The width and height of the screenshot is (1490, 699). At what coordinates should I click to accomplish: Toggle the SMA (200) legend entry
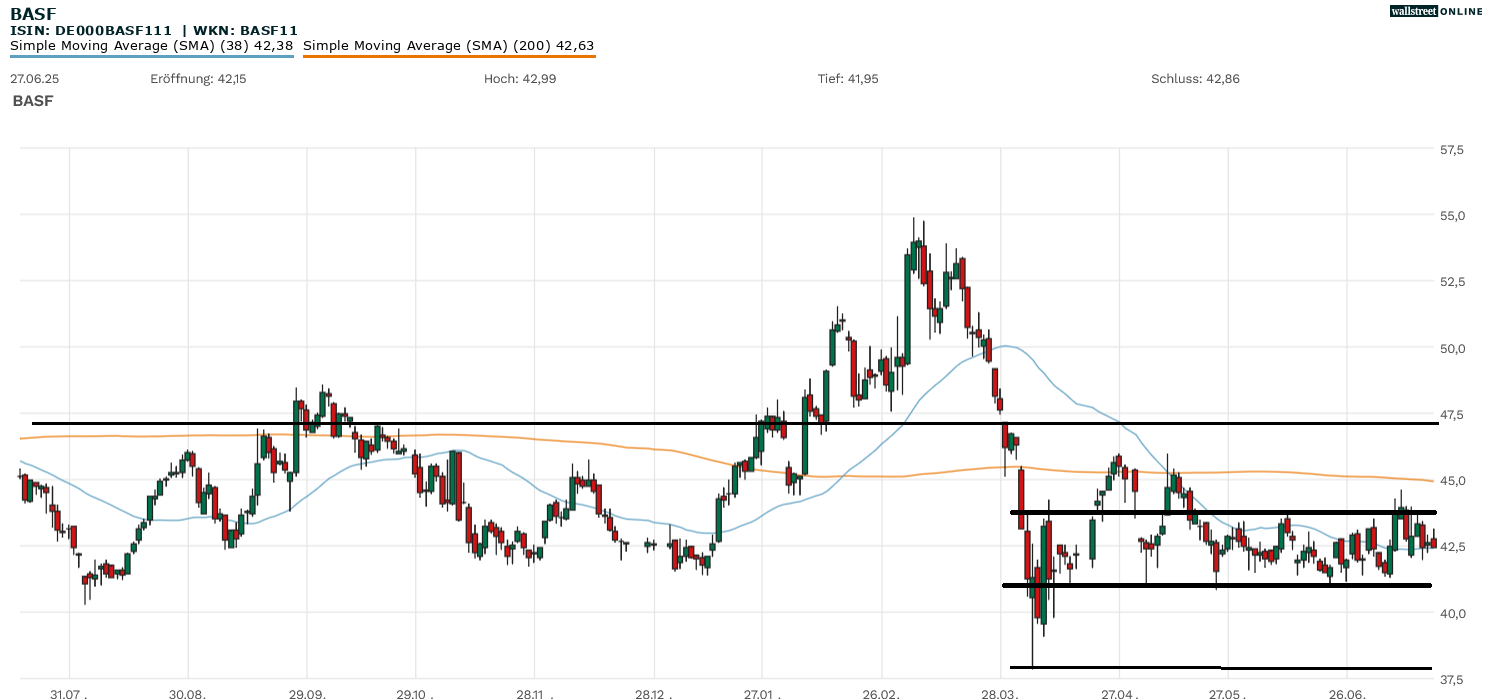point(448,45)
